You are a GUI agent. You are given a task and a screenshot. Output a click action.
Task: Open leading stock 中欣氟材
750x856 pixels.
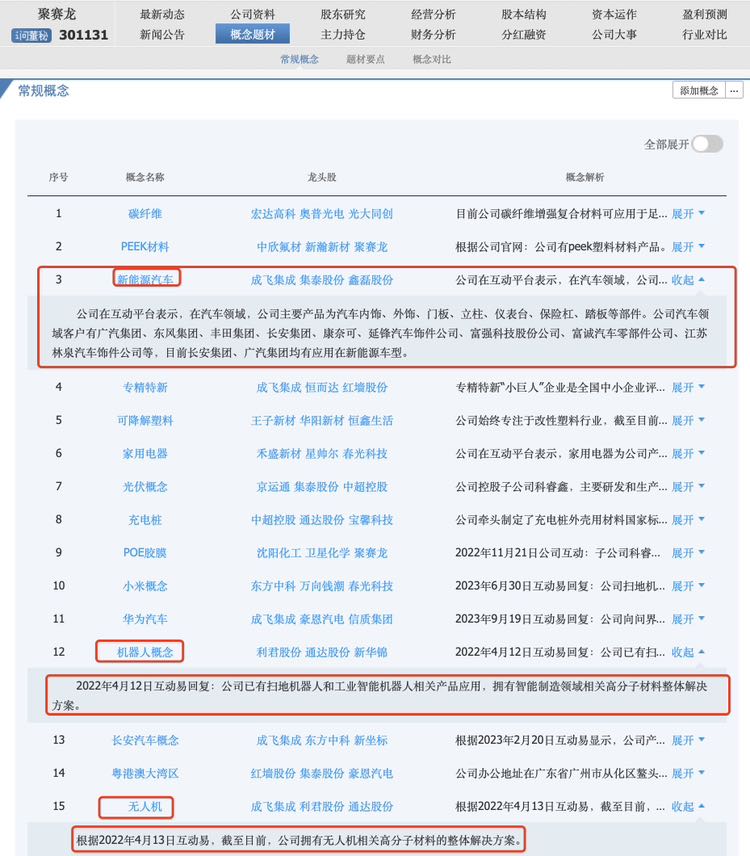pos(278,247)
